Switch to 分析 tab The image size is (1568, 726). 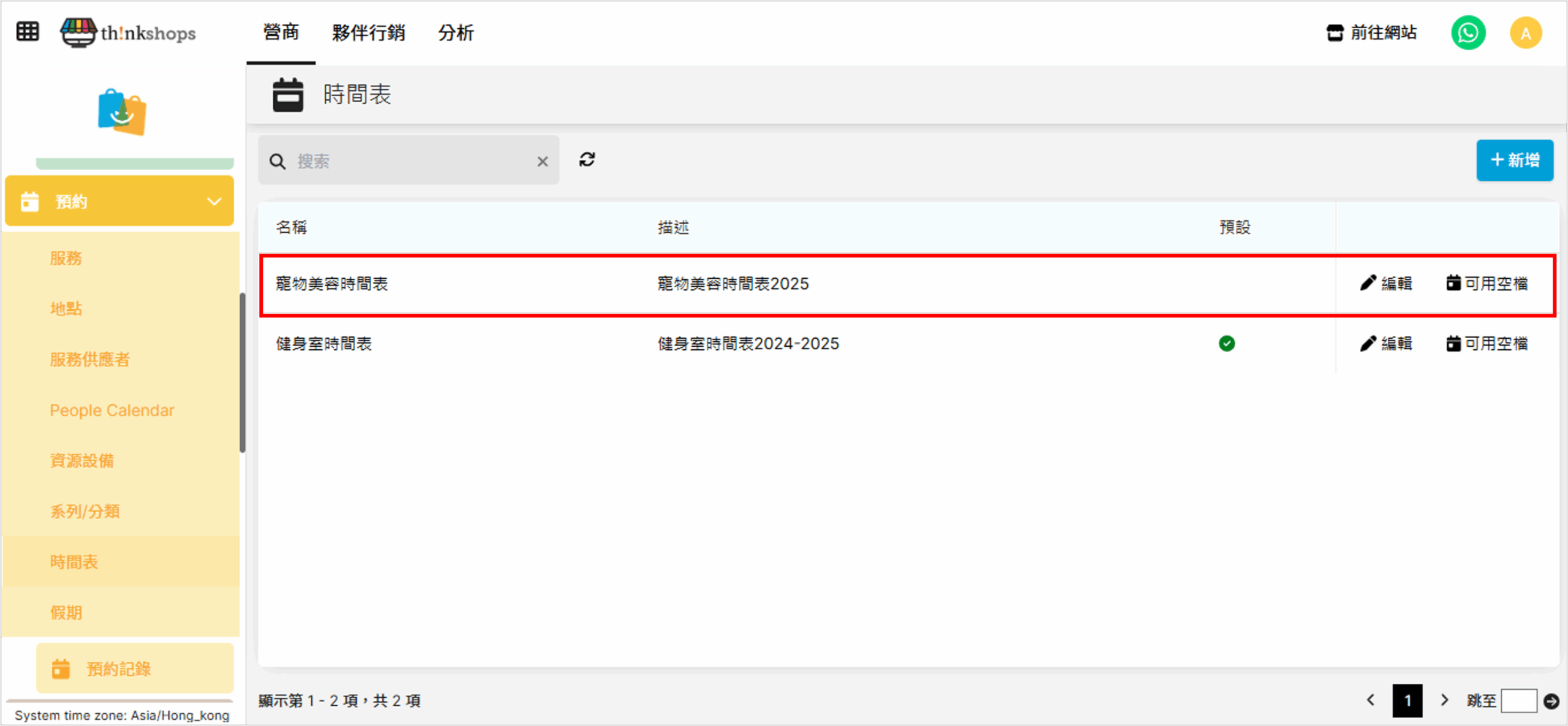point(456,32)
